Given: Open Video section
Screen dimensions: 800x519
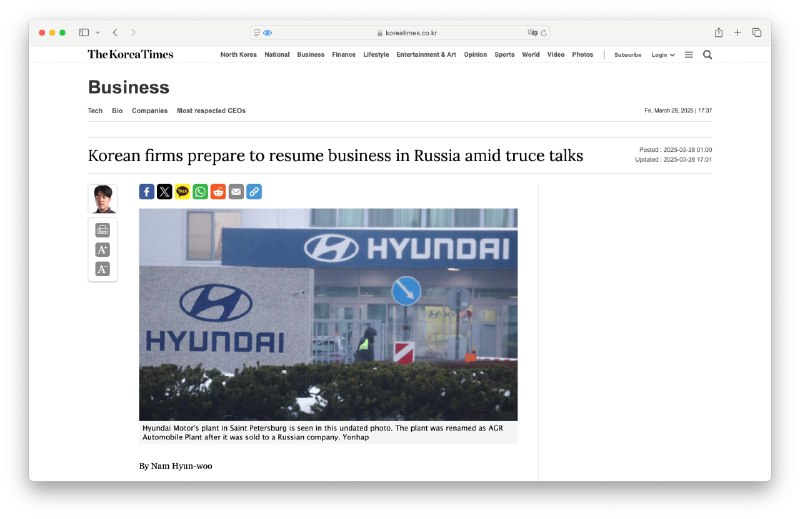Looking at the screenshot, I should pyautogui.click(x=556, y=55).
